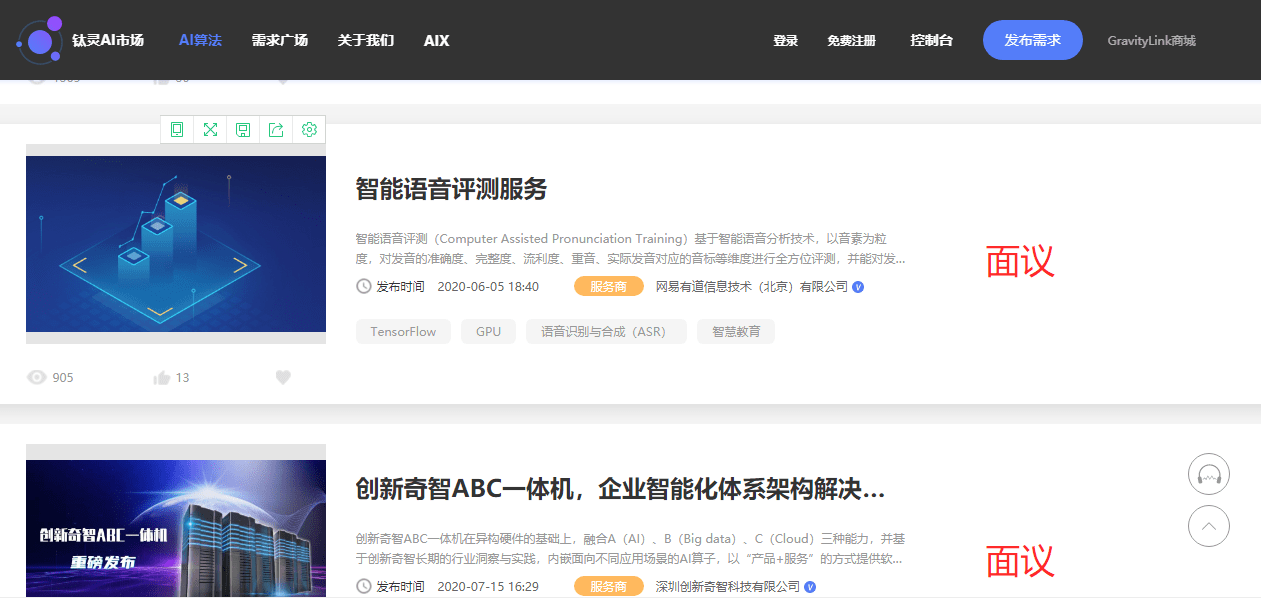This screenshot has height=602, width=1261.
Task: Select the GPU tag
Action: pos(488,331)
